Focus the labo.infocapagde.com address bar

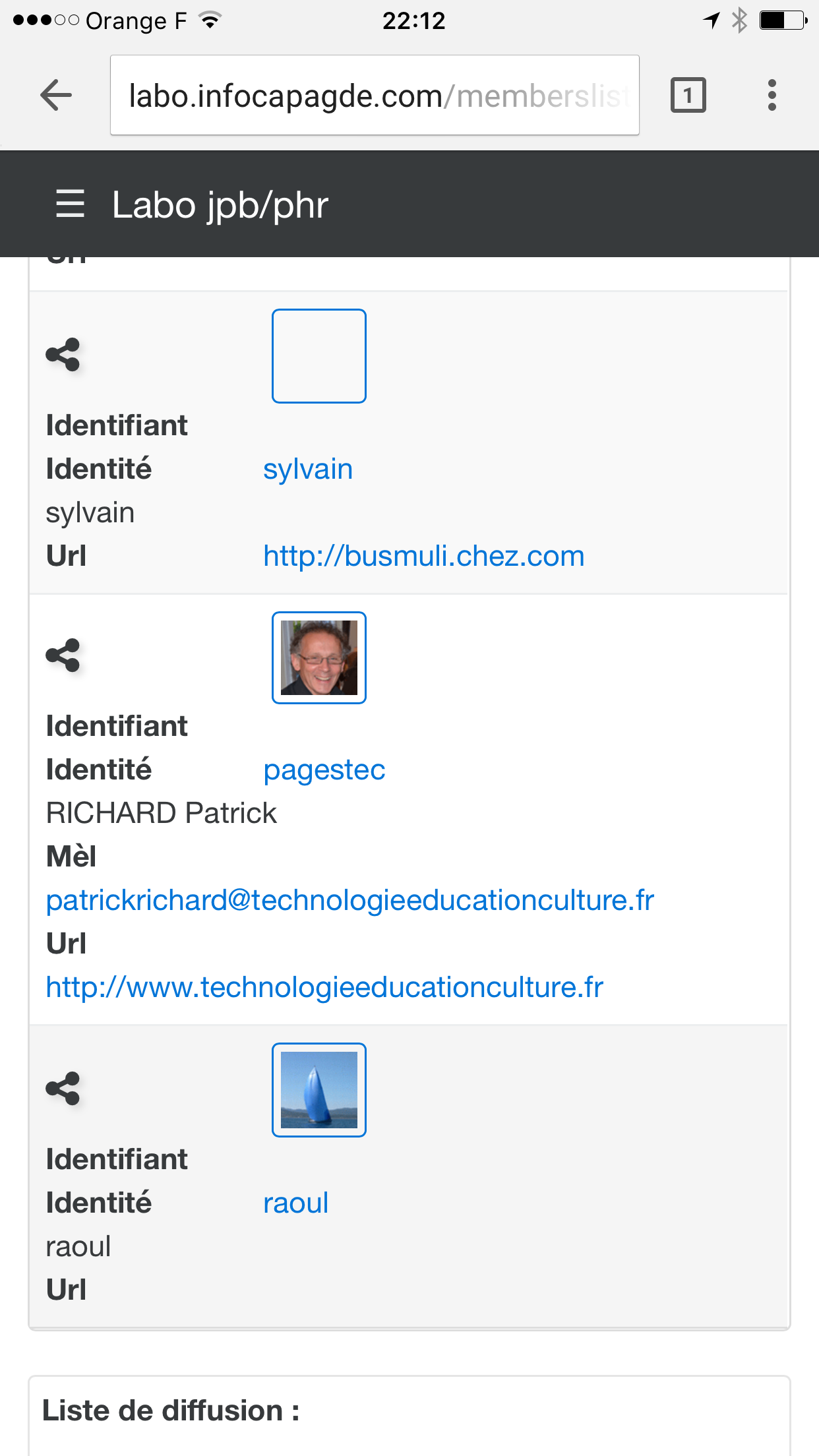coord(375,95)
